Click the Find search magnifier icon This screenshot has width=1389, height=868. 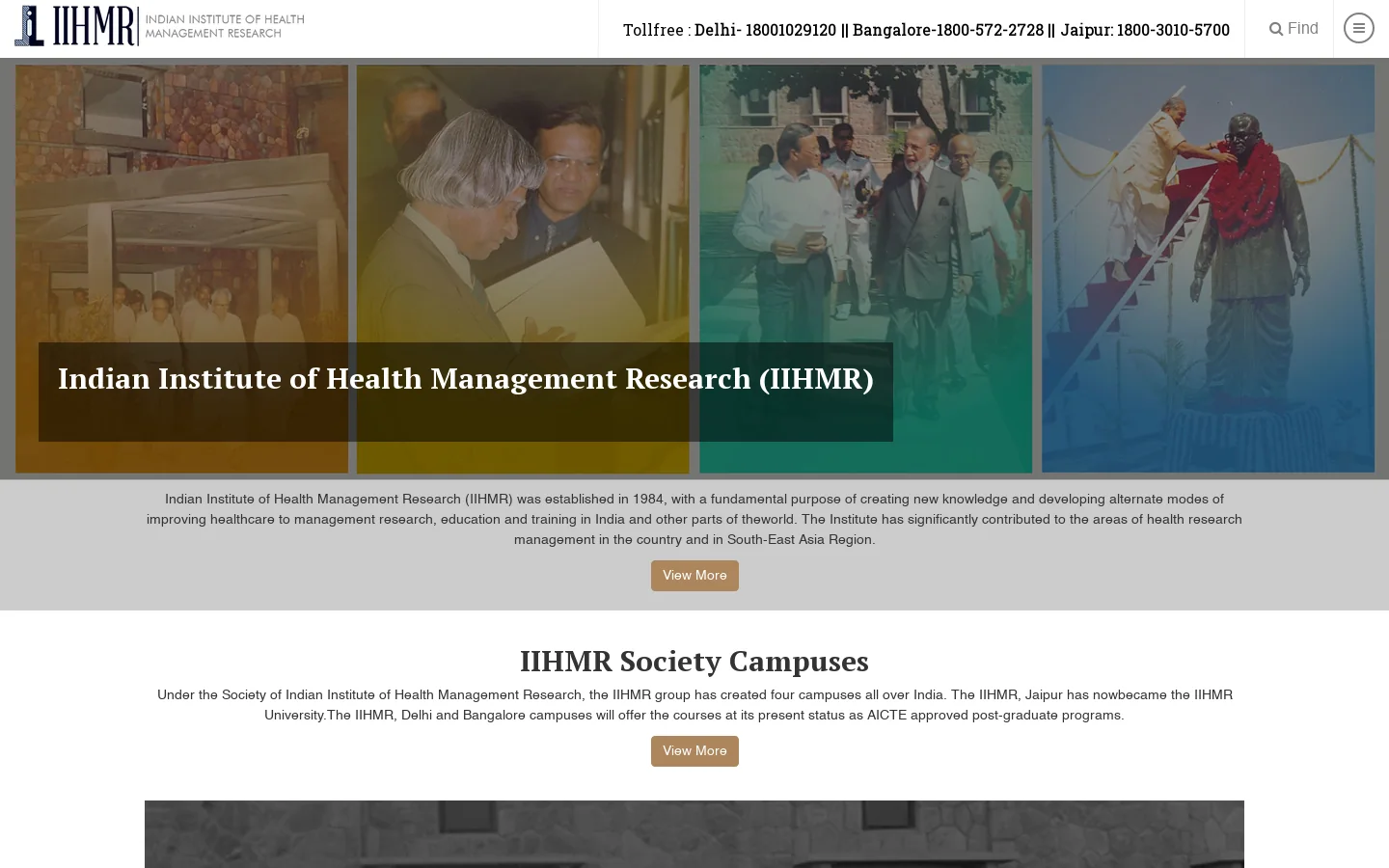(x=1276, y=29)
